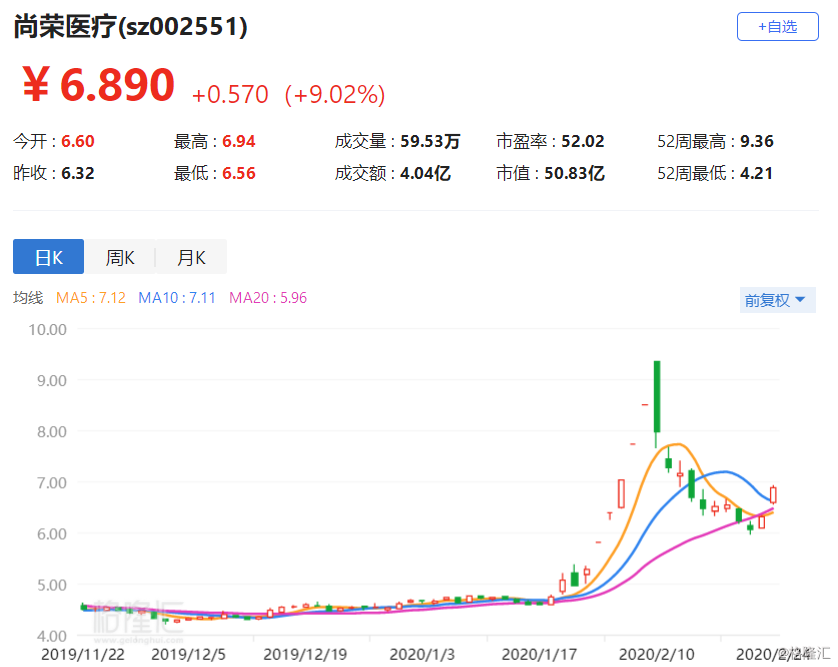Click the tall green candlestick near 9.36 peak
The width and height of the screenshot is (838, 667).
click(657, 397)
